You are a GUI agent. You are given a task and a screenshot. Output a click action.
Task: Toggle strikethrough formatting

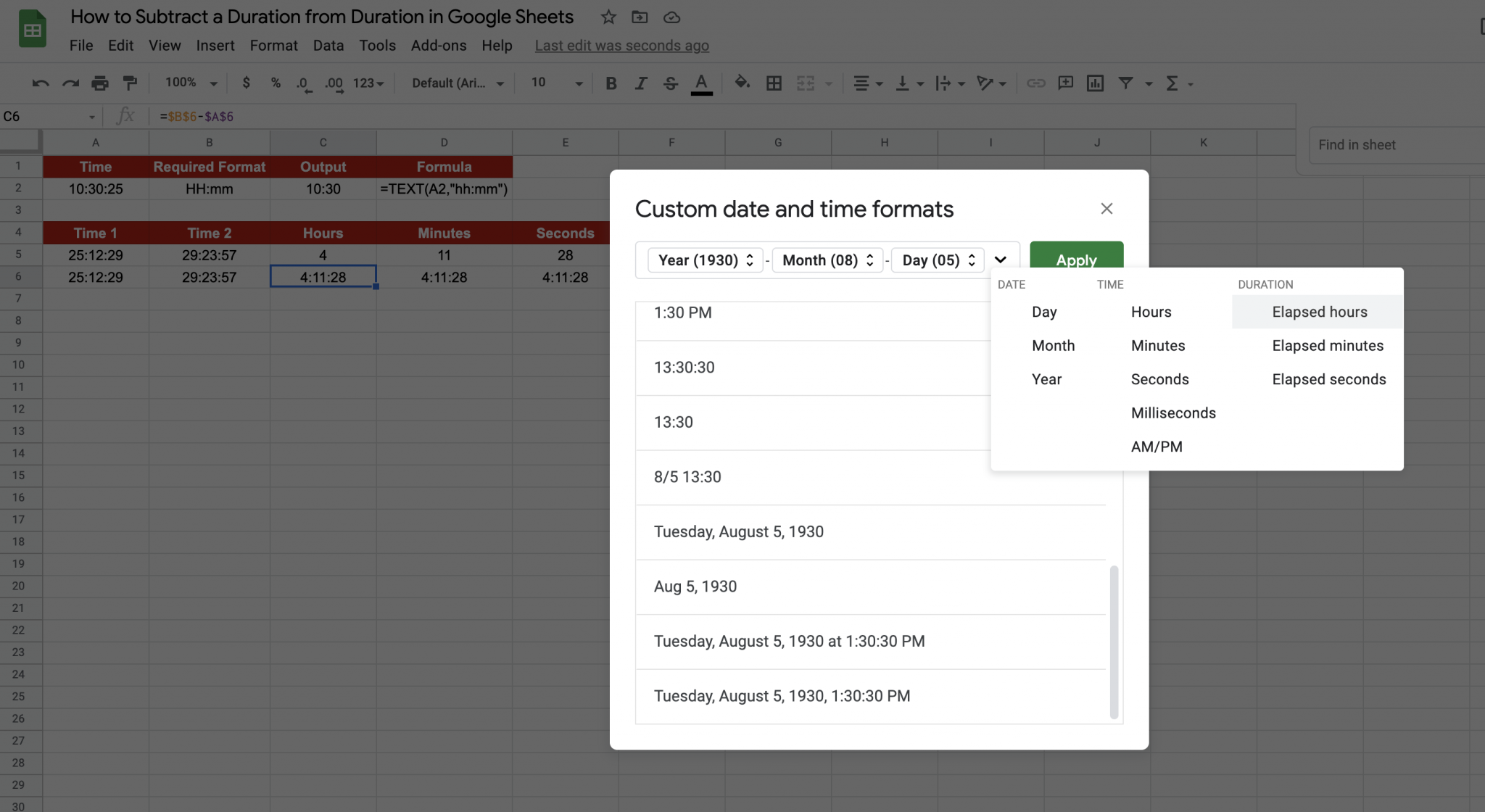coord(670,83)
